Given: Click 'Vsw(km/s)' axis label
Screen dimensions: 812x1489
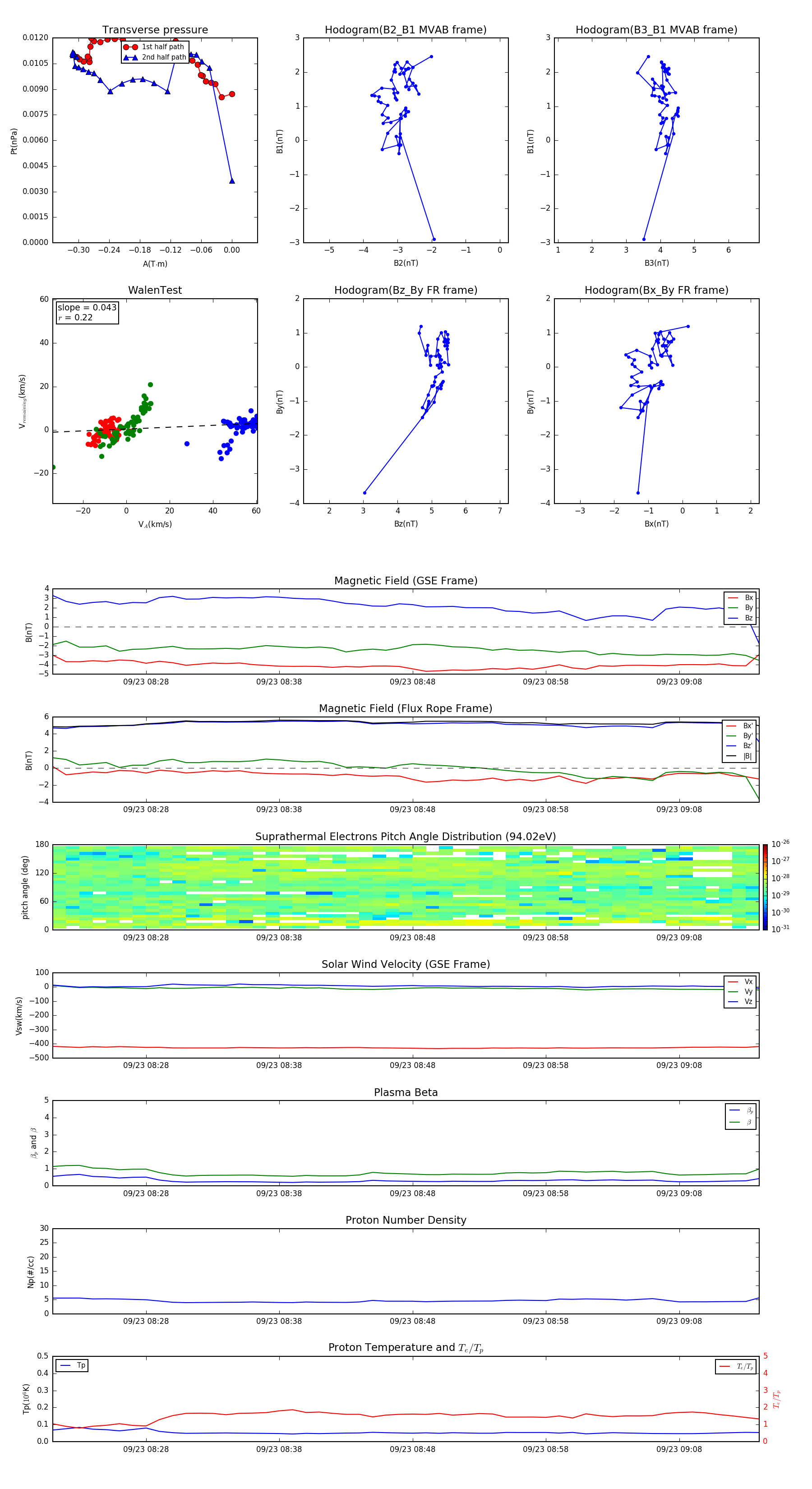Looking at the screenshot, I should click(18, 1016).
